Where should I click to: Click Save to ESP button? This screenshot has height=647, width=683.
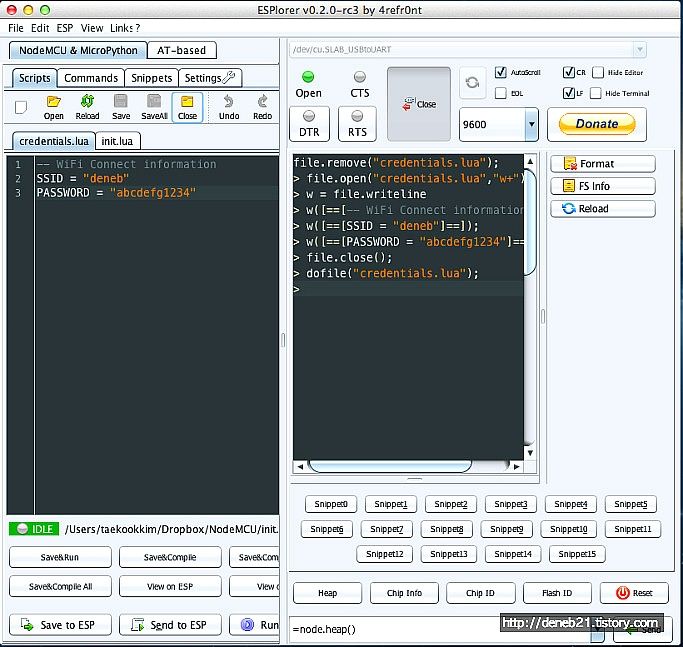[60, 625]
